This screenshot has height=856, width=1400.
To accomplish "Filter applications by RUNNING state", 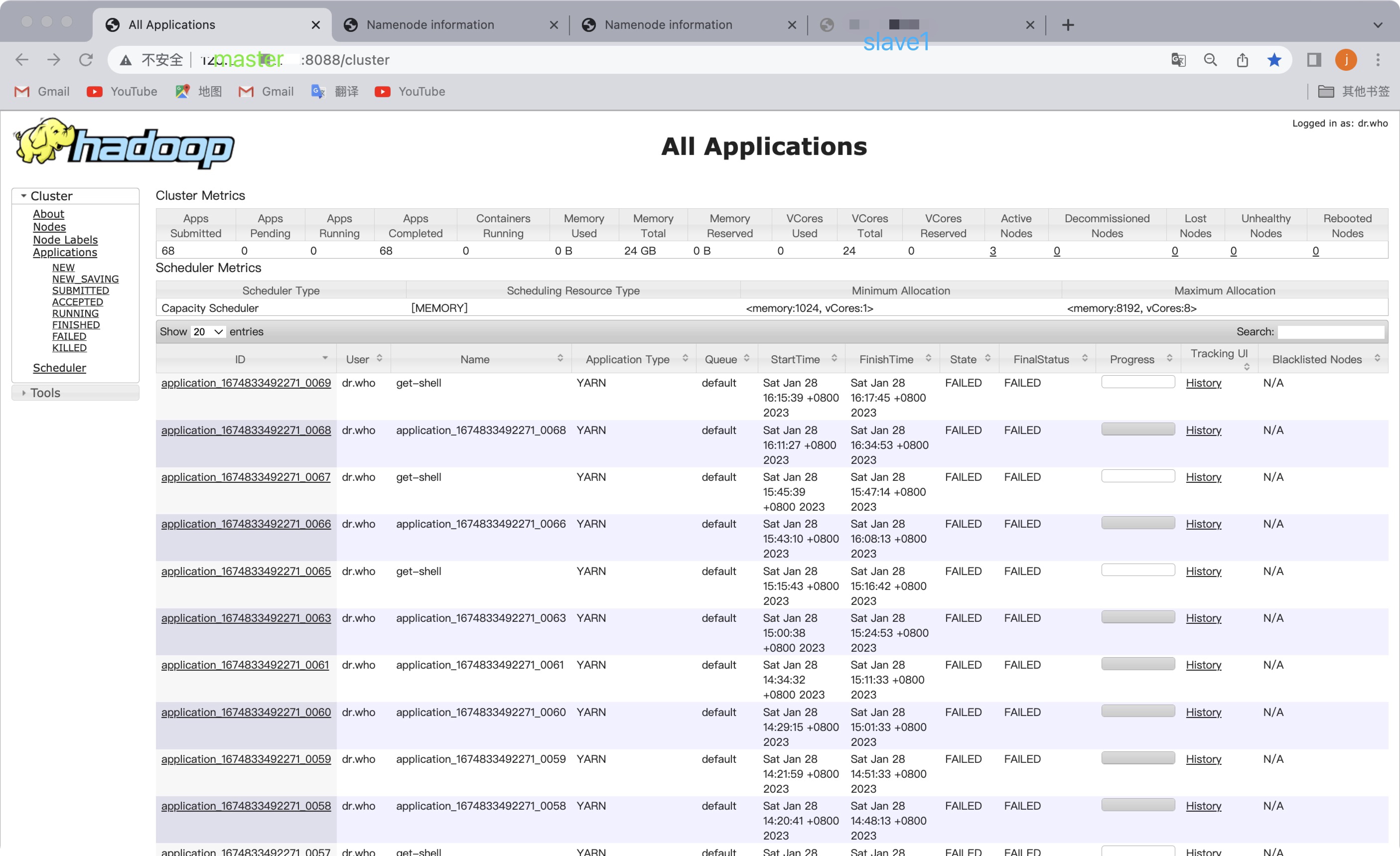I will coord(76,314).
